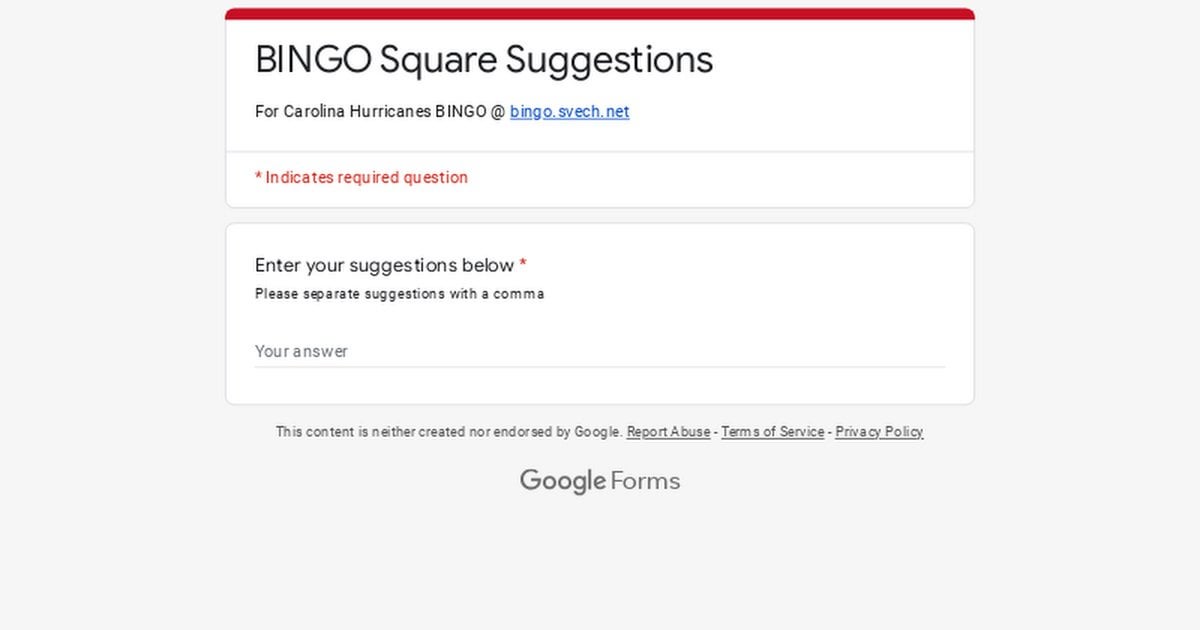Screen dimensions: 1200x630
Task: Click the word Forms in the footer logo
Action: click(646, 481)
